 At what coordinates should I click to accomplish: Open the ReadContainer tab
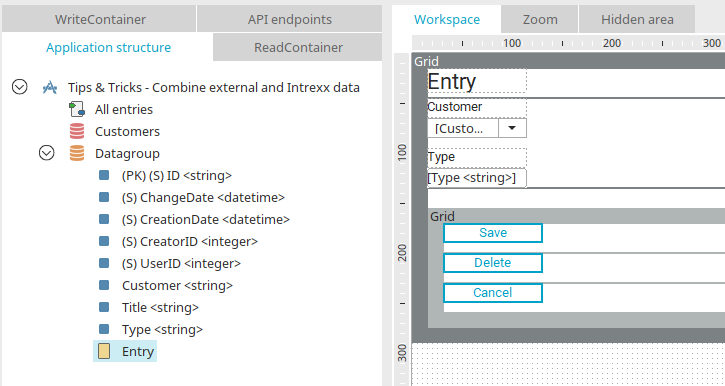click(x=298, y=47)
